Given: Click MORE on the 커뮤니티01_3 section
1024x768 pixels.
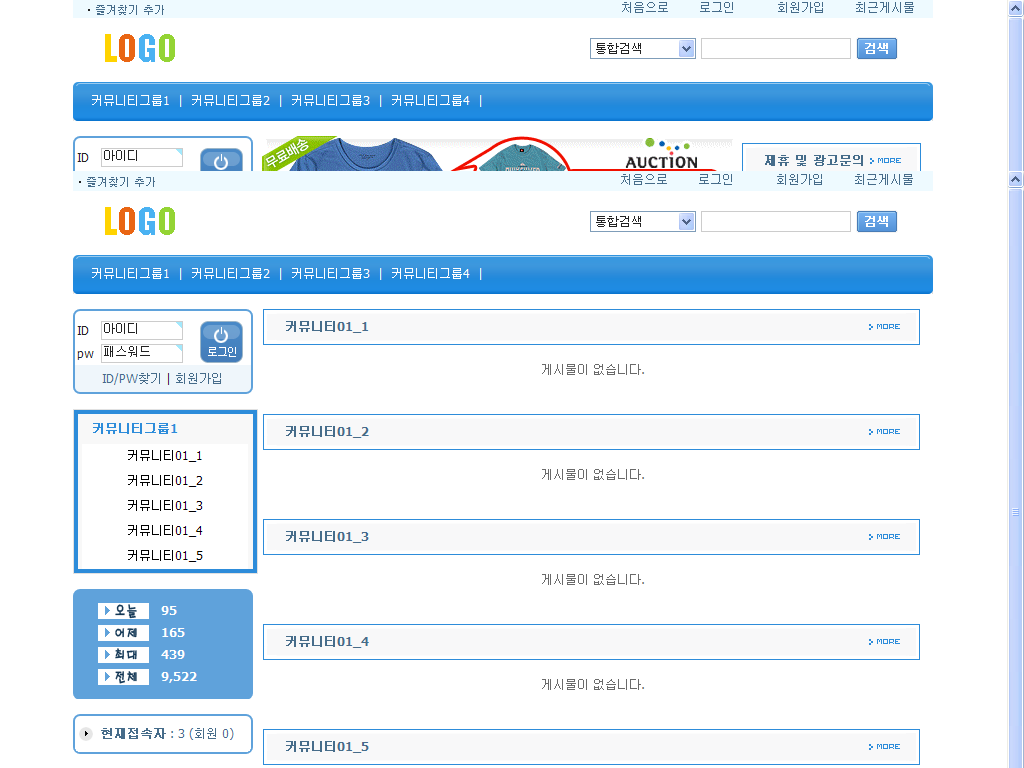Looking at the screenshot, I should pos(885,537).
